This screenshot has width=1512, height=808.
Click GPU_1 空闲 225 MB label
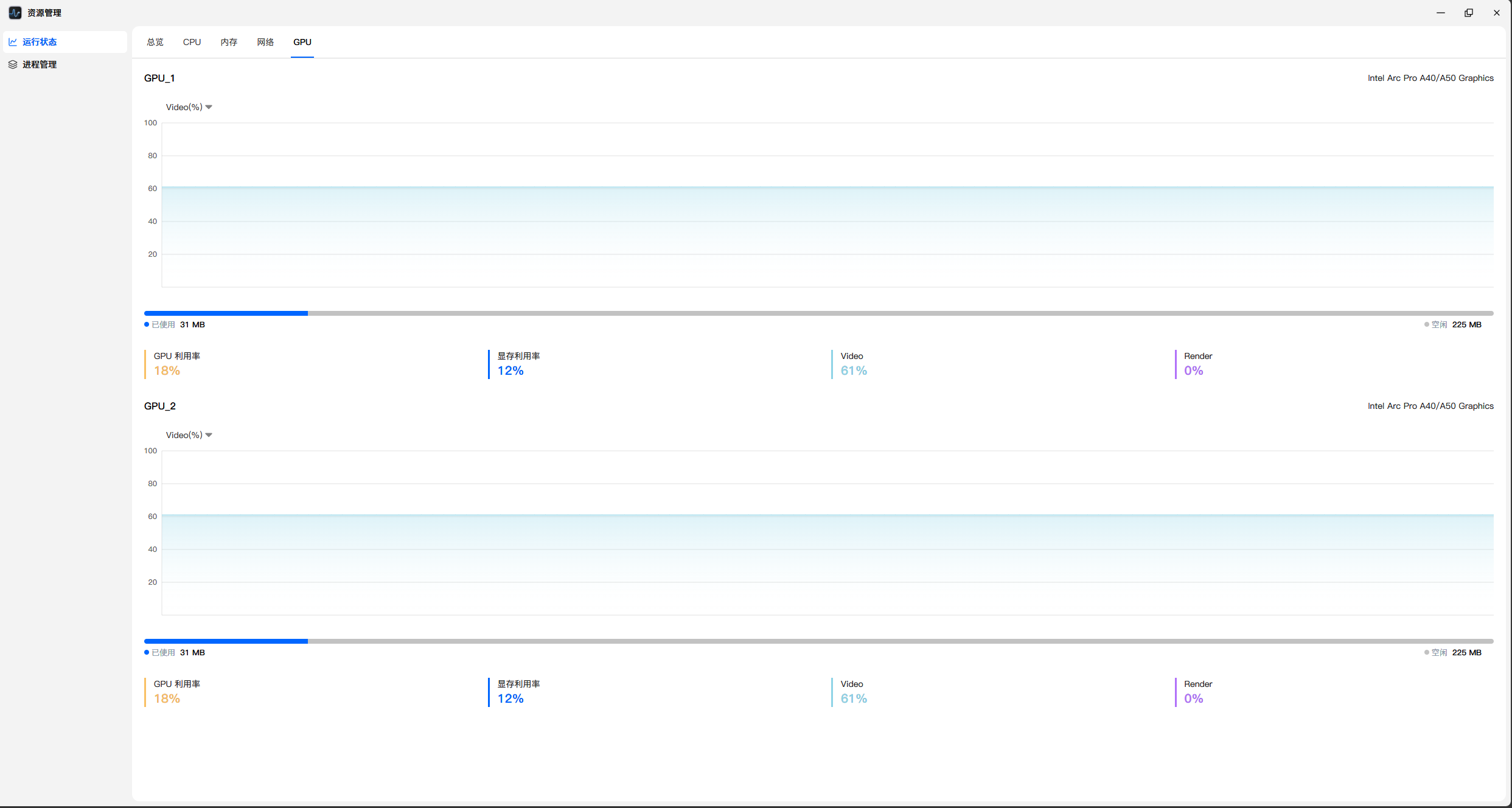coord(1453,325)
